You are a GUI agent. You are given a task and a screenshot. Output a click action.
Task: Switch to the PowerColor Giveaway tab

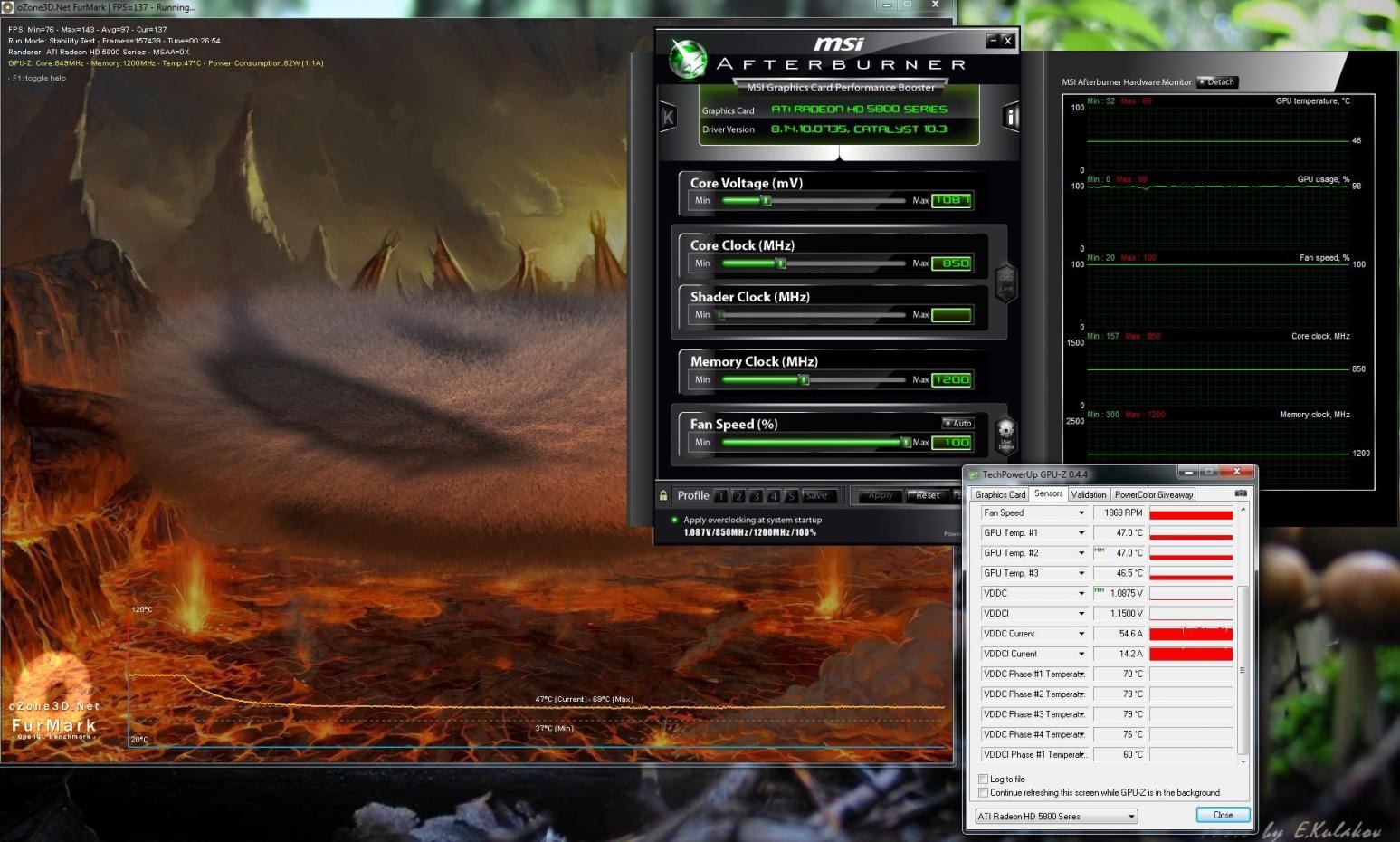tap(1153, 494)
